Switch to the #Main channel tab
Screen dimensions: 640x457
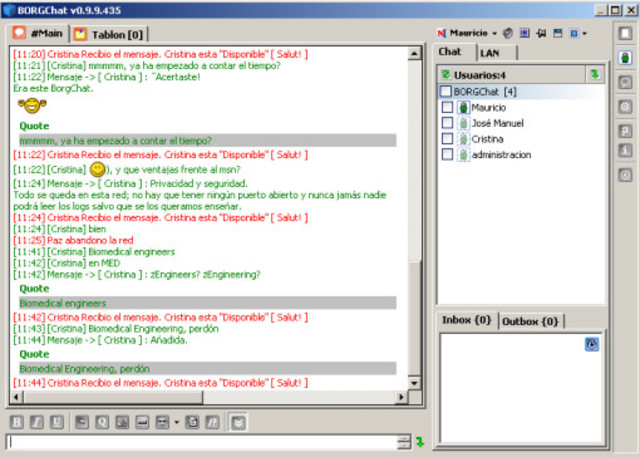38,33
